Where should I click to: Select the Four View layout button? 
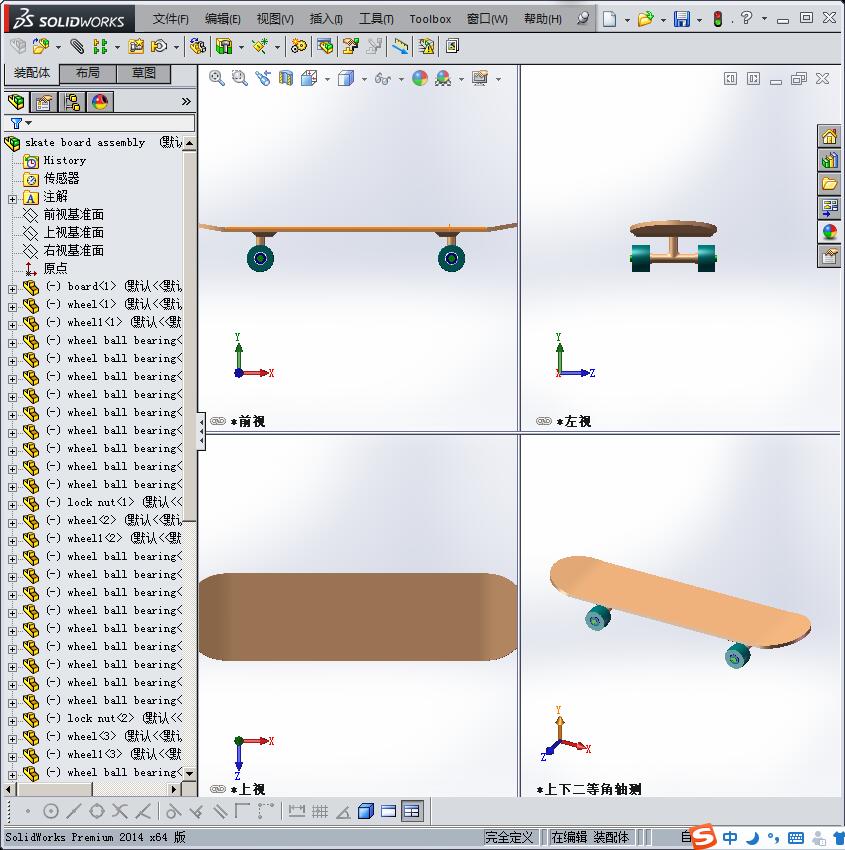point(412,811)
